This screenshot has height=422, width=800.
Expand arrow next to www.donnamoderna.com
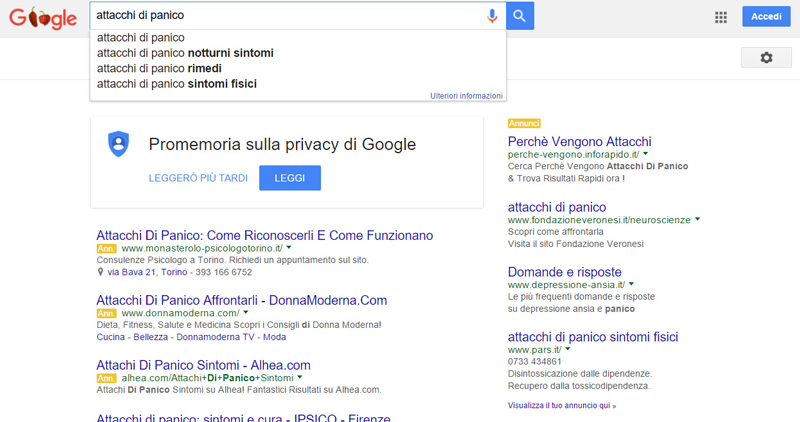(x=246, y=312)
